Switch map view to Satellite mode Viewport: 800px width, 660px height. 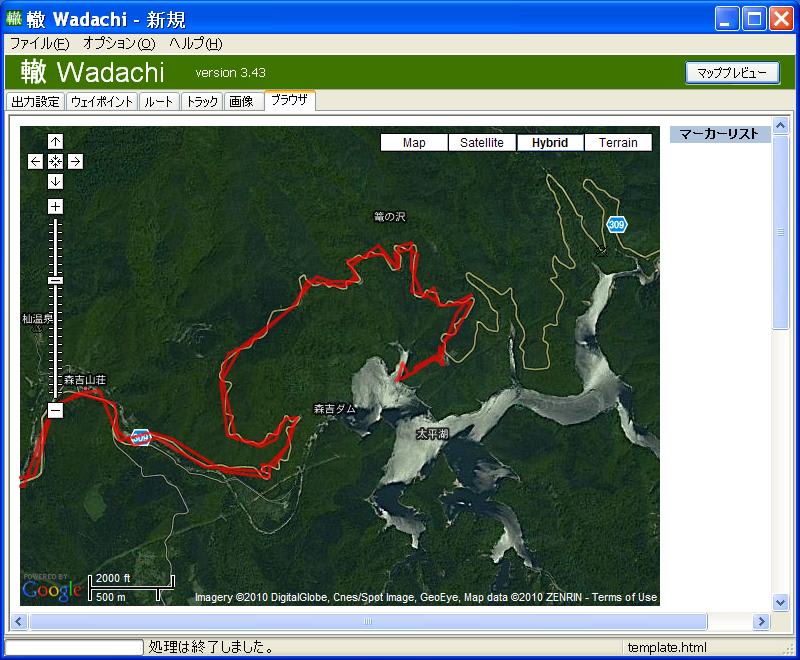pyautogui.click(x=482, y=142)
